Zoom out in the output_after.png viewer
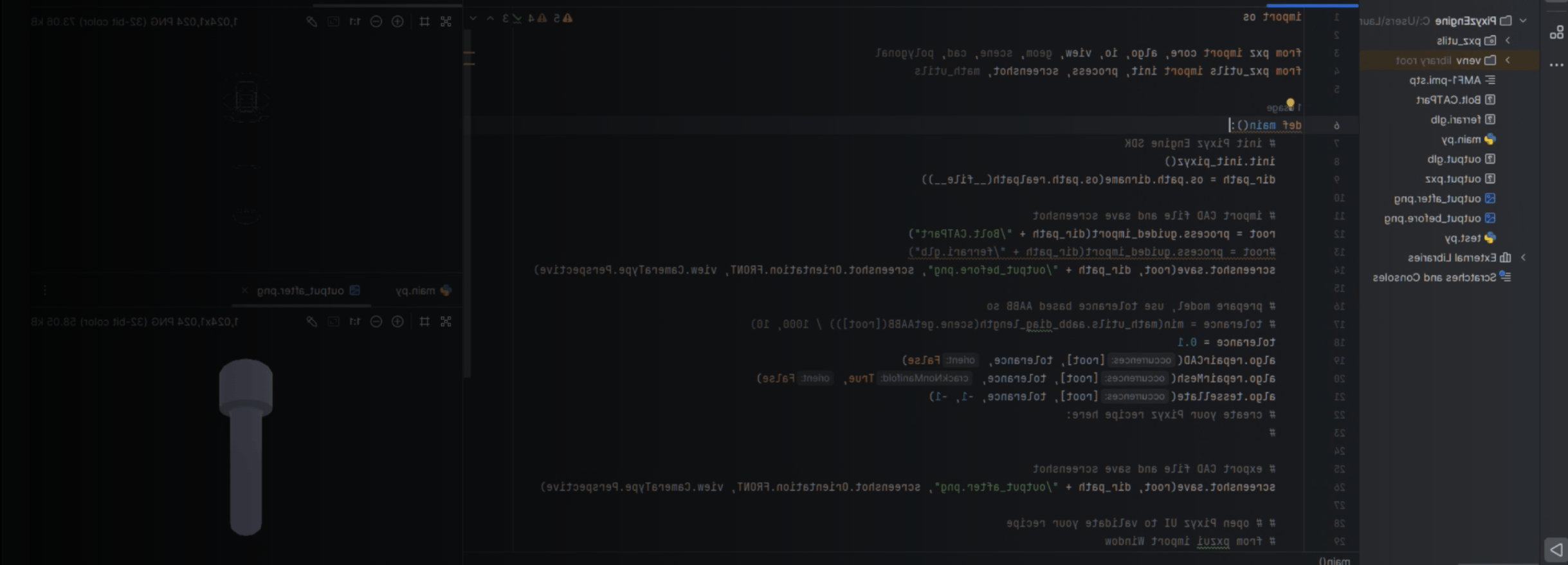This screenshot has height=565, width=1568. [x=376, y=321]
